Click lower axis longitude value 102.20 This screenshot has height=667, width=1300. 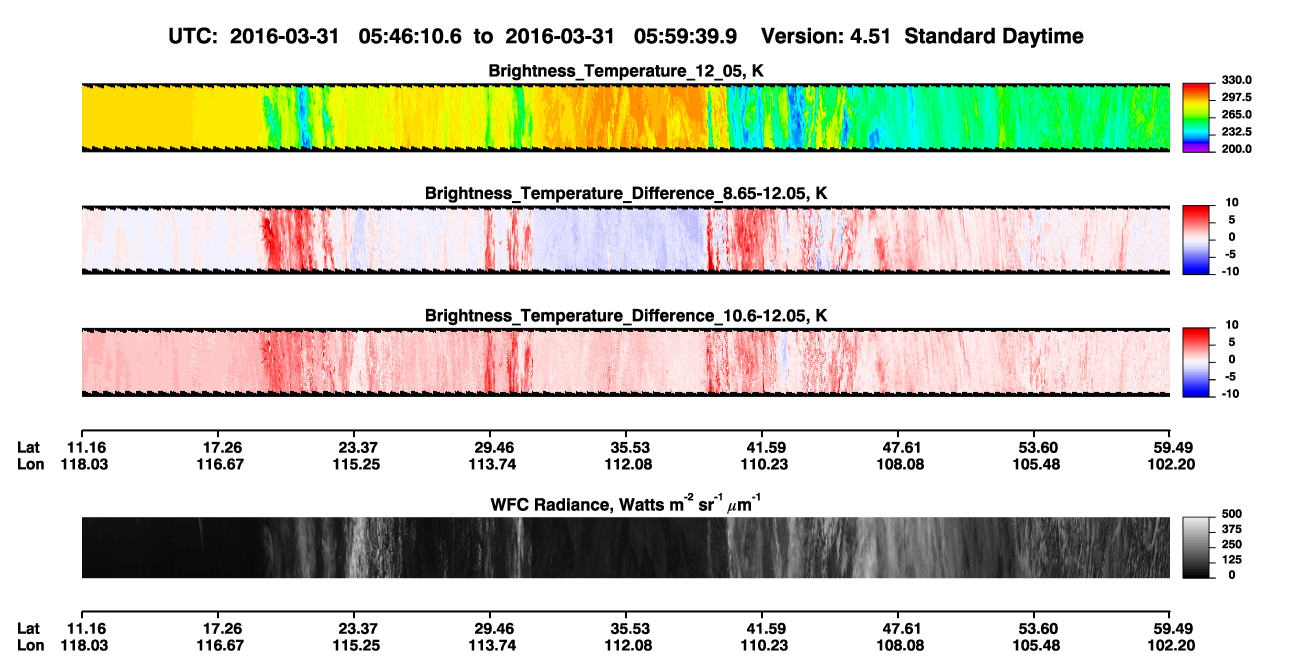[x=1170, y=646]
